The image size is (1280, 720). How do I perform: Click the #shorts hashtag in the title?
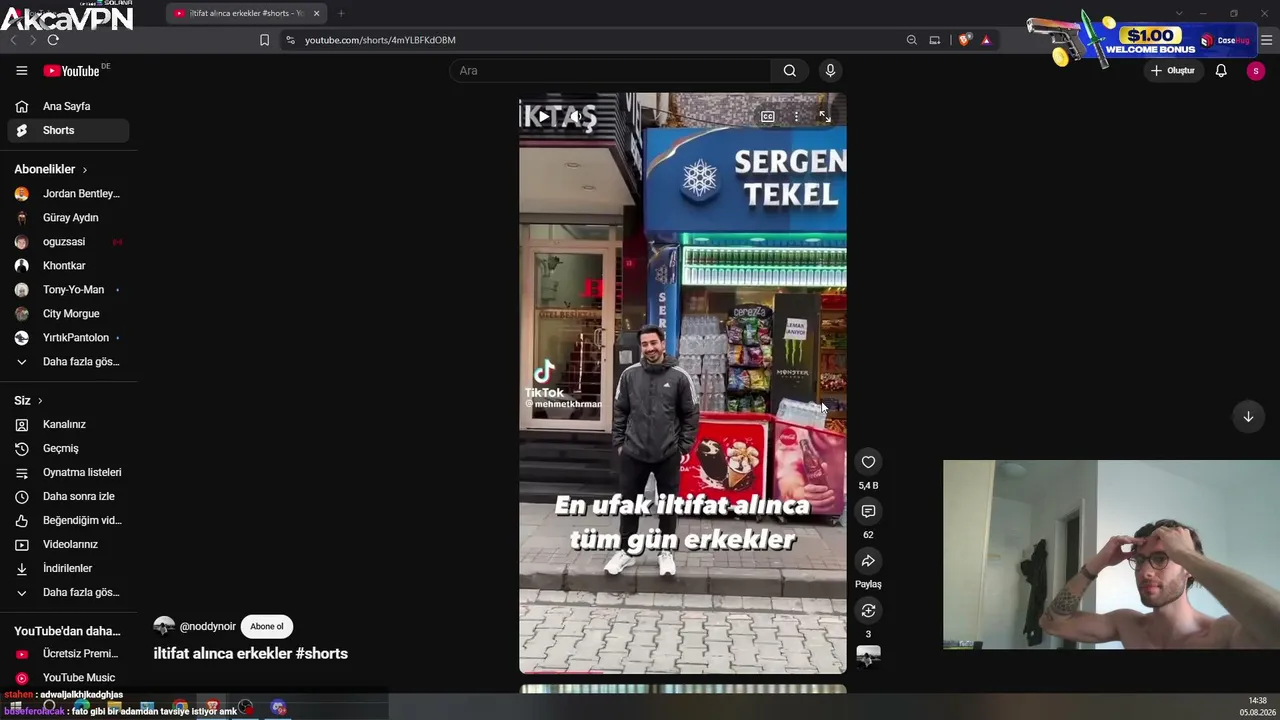pos(322,654)
